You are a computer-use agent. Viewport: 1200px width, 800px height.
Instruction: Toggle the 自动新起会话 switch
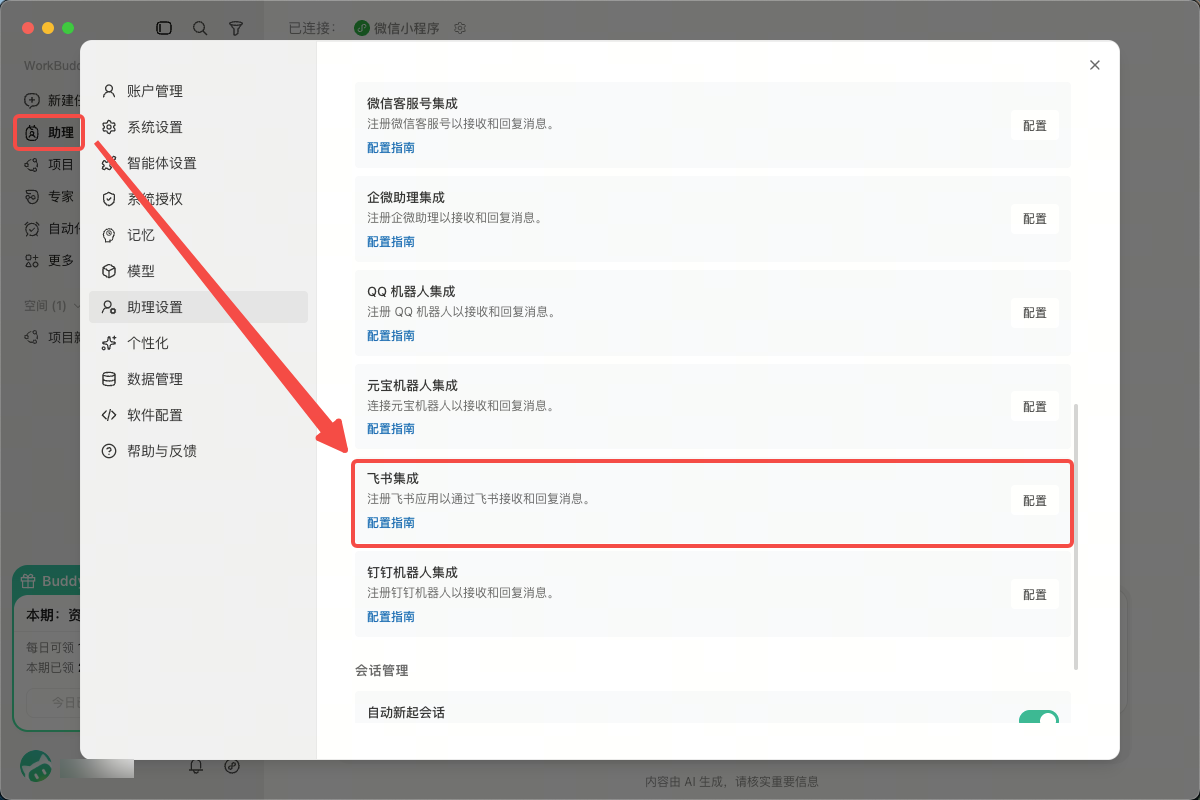[1038, 717]
